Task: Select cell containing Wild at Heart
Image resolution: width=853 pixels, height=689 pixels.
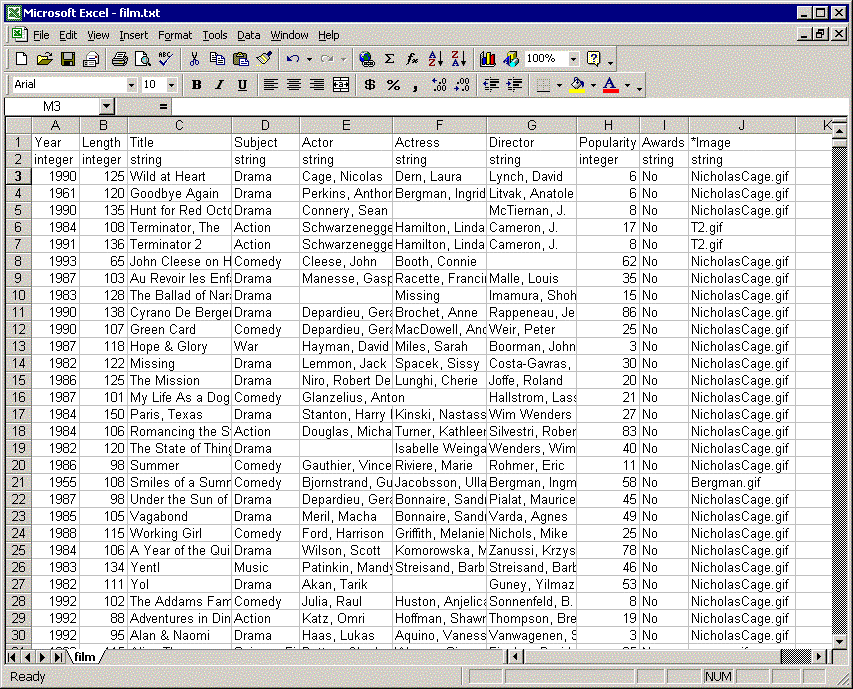Action: pos(180,177)
